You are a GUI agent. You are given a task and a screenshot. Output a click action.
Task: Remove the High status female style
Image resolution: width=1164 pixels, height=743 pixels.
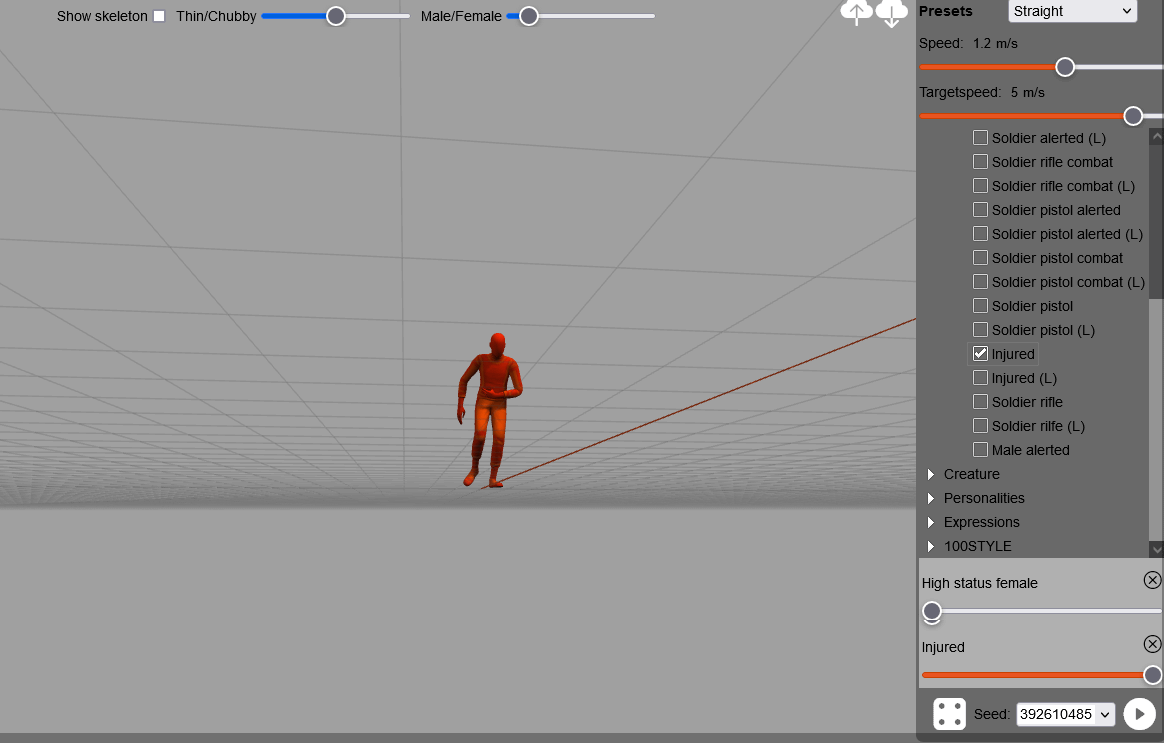click(1152, 580)
